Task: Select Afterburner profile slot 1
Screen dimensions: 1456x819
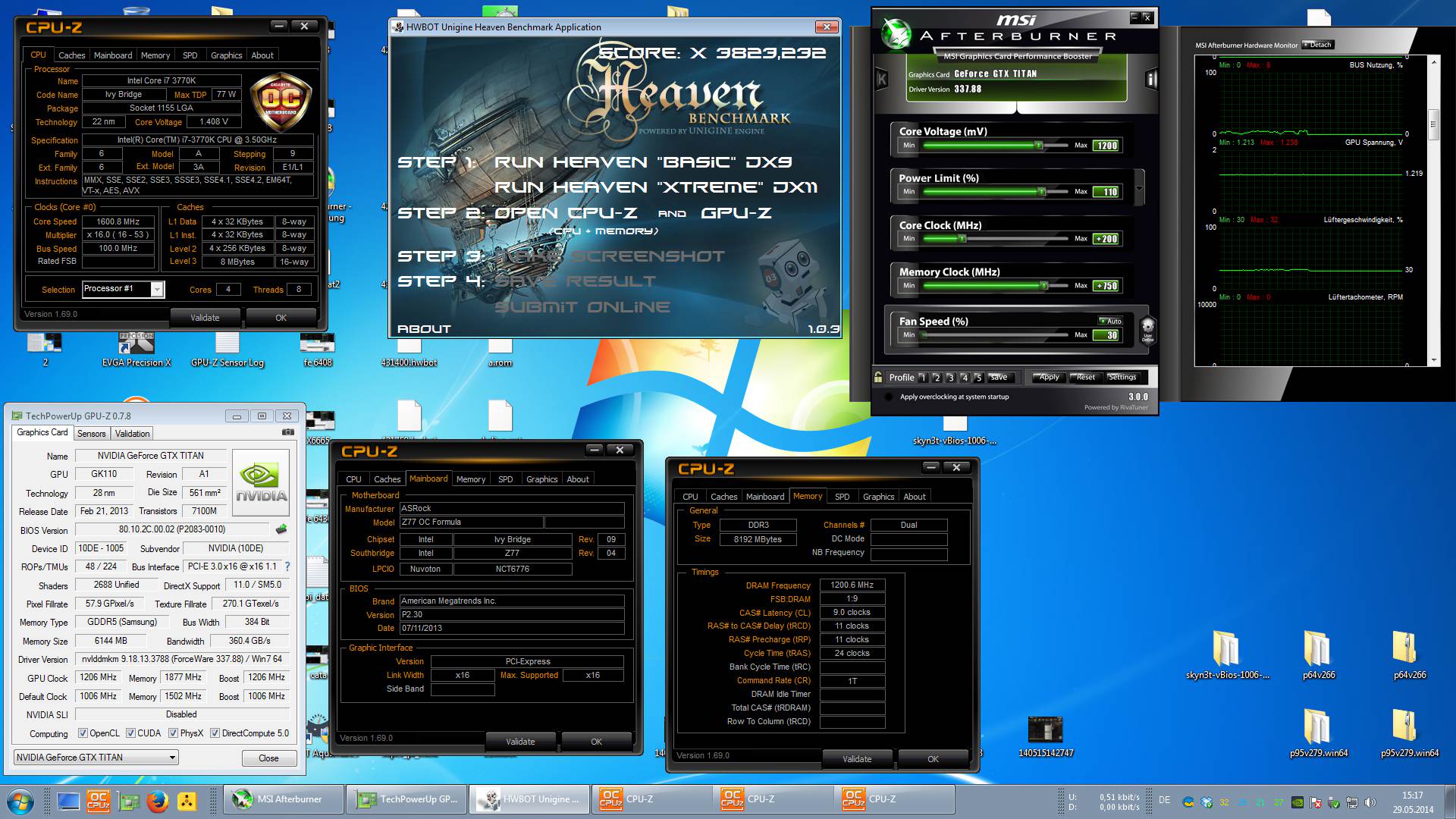Action: pos(923,377)
